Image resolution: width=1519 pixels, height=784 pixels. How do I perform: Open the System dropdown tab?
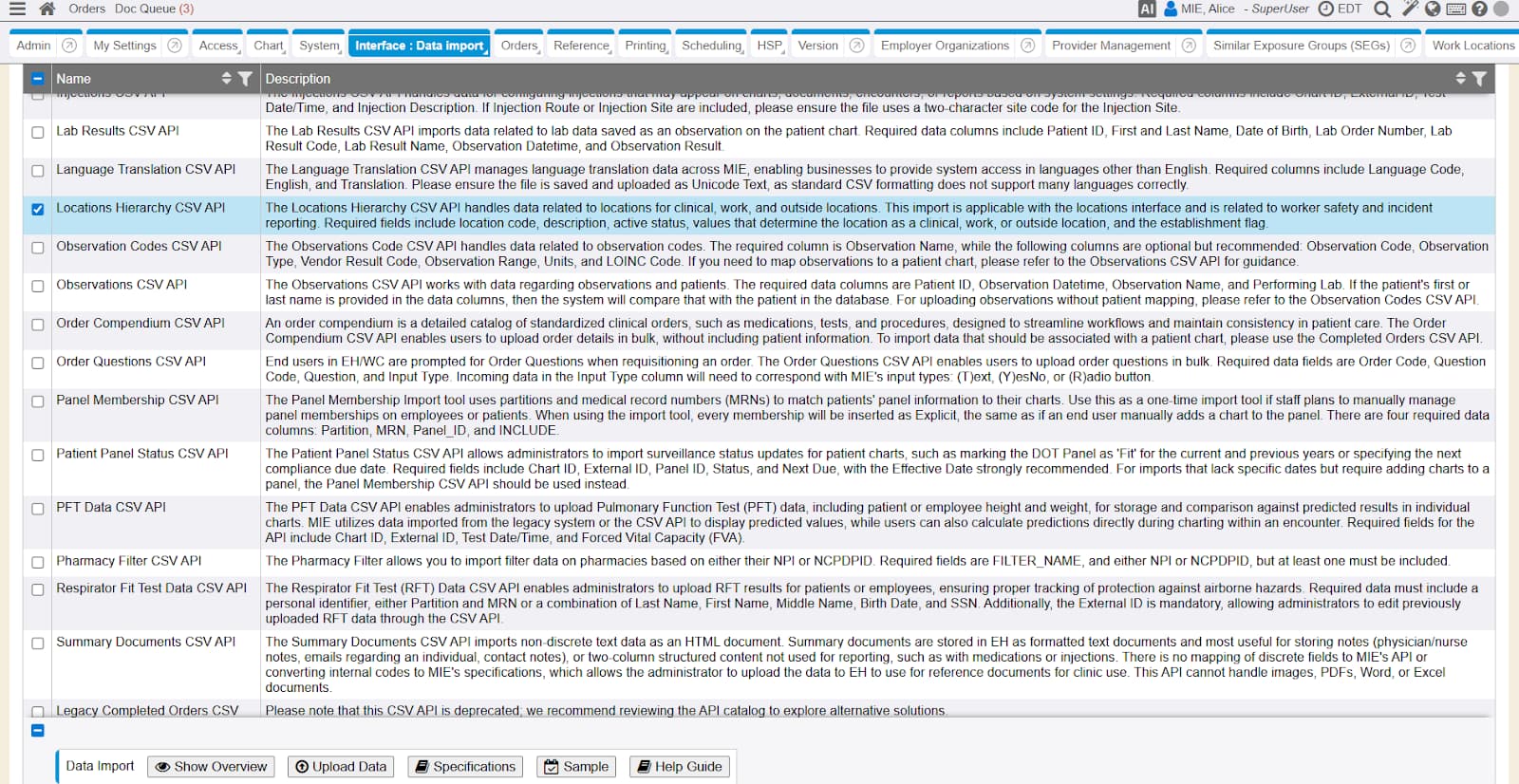click(x=319, y=46)
